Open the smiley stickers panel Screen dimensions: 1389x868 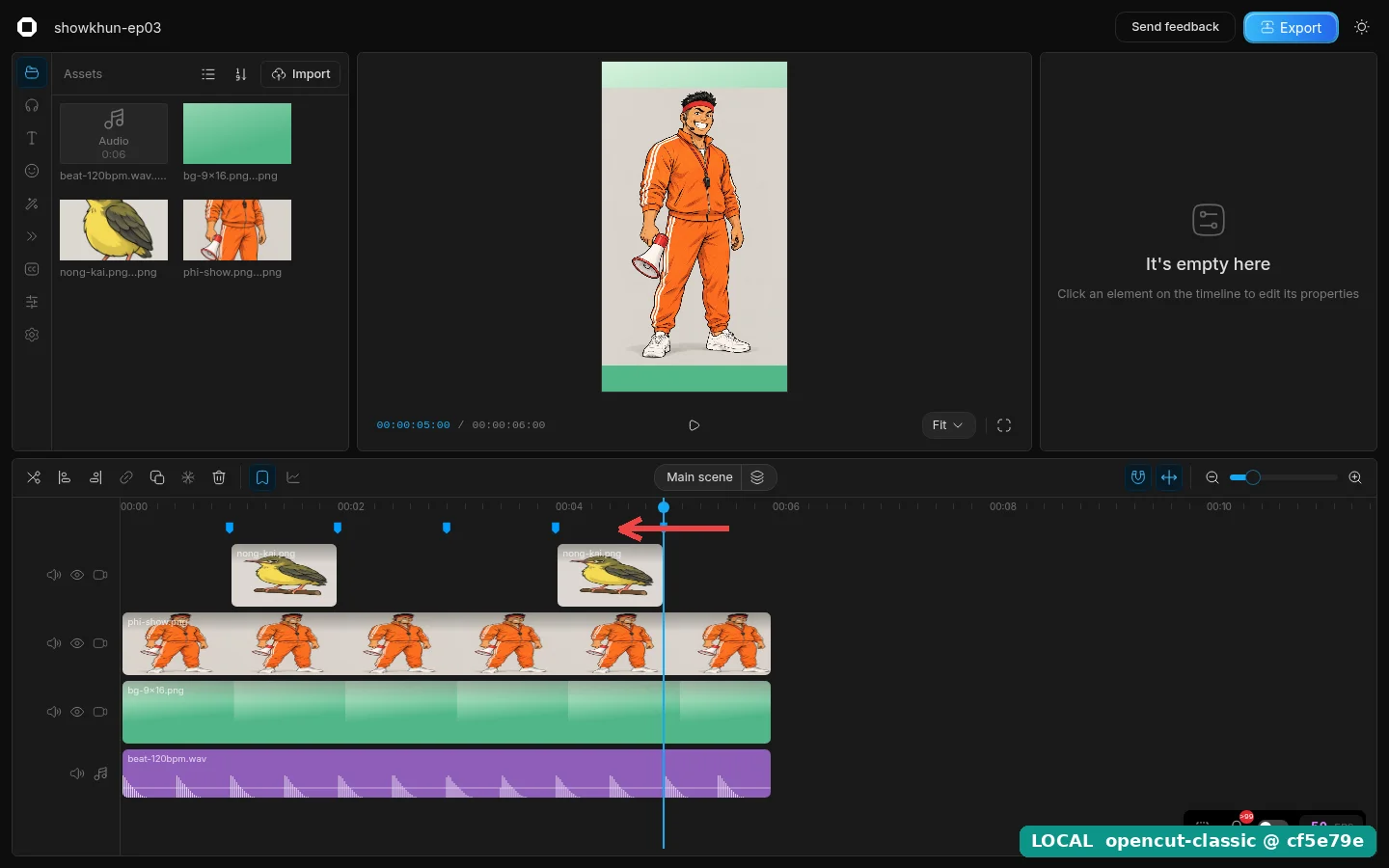click(x=32, y=171)
